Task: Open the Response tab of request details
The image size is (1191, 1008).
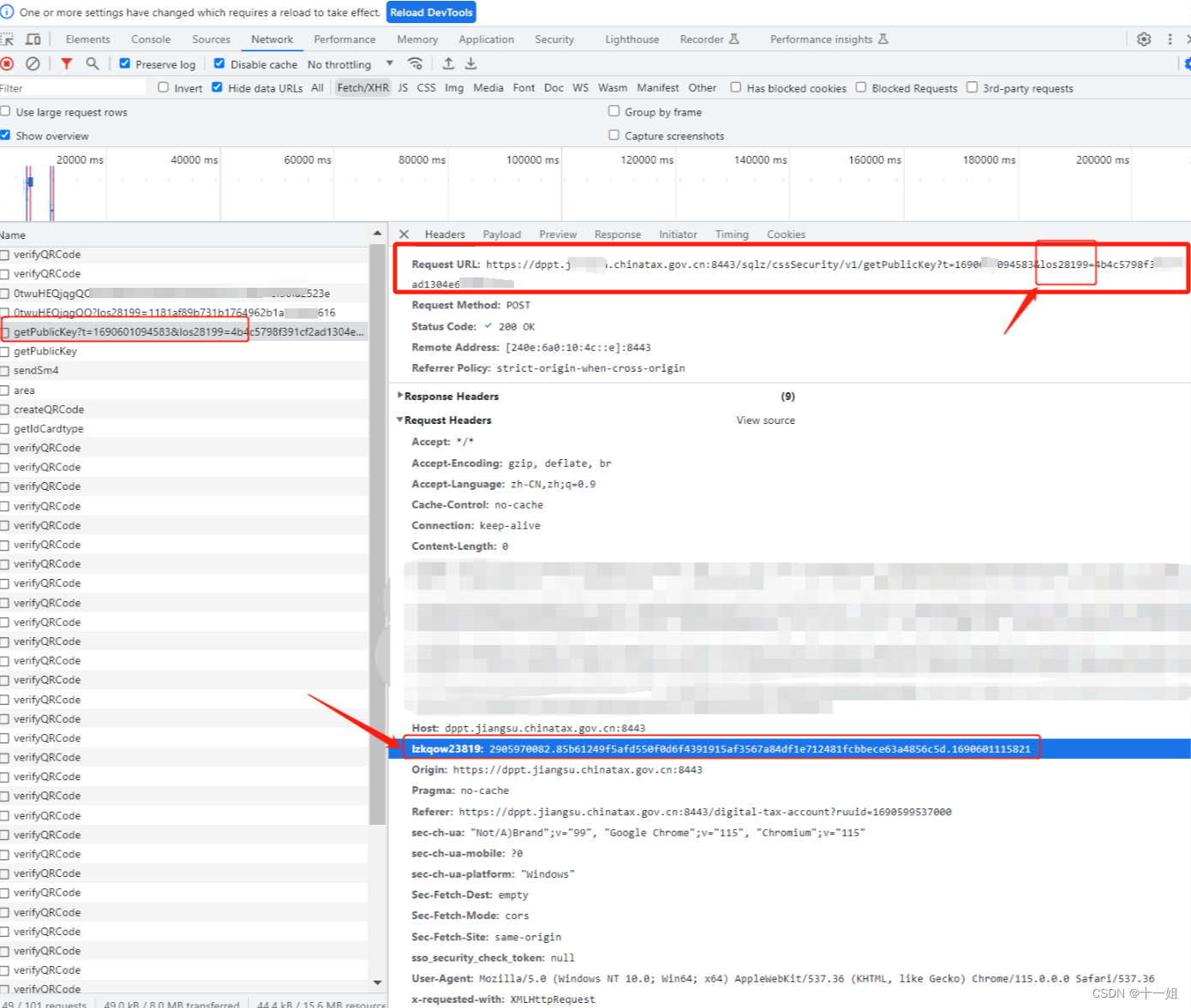Action: point(618,235)
